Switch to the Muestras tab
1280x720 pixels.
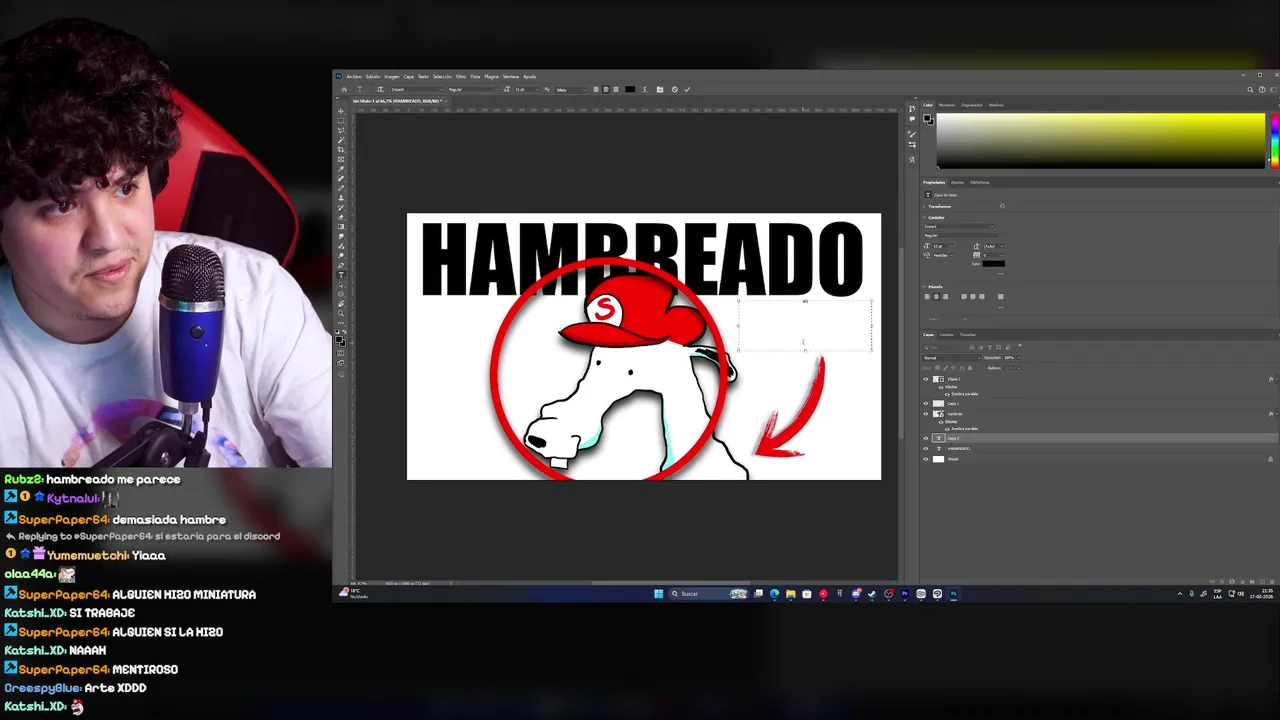pyautogui.click(x=947, y=105)
